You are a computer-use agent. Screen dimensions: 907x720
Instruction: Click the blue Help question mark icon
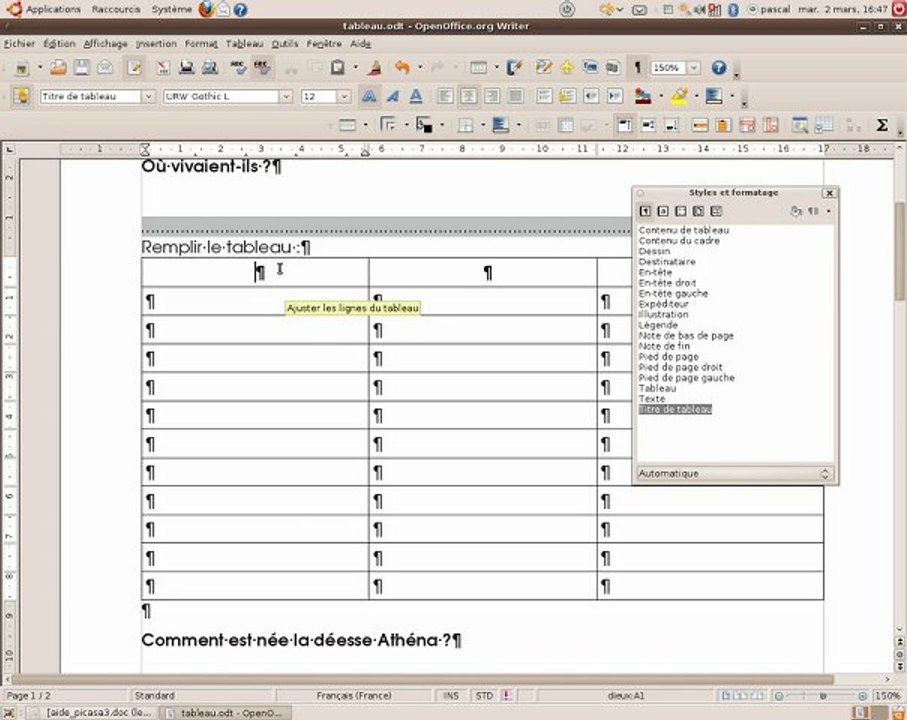point(719,68)
